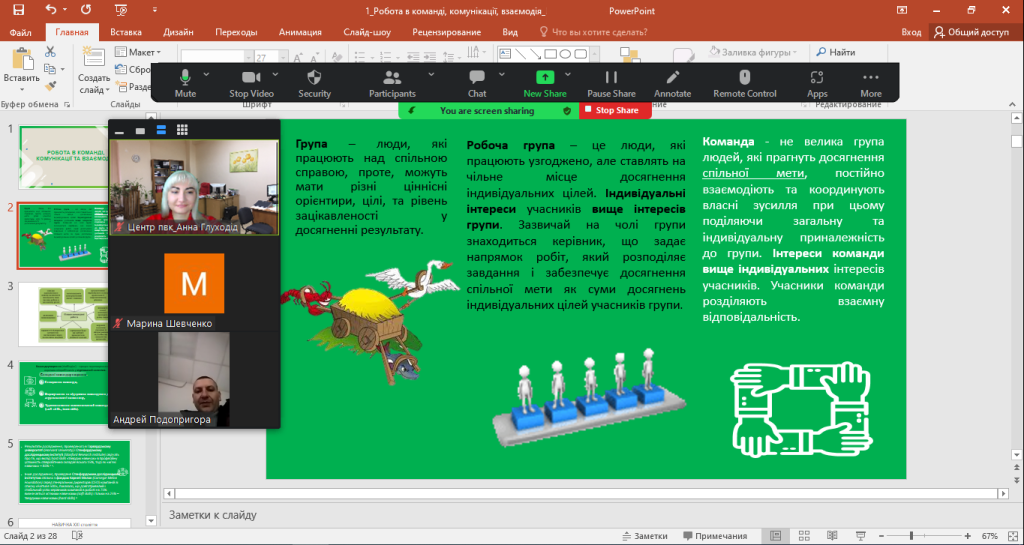Screen dimensions: 1024x545
Task: Open the Zoom Chat window
Action: (477, 82)
